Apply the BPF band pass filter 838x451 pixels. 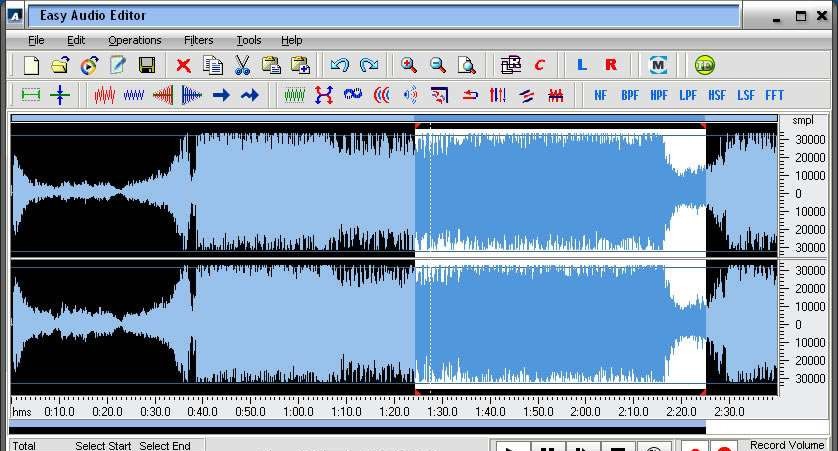630,96
